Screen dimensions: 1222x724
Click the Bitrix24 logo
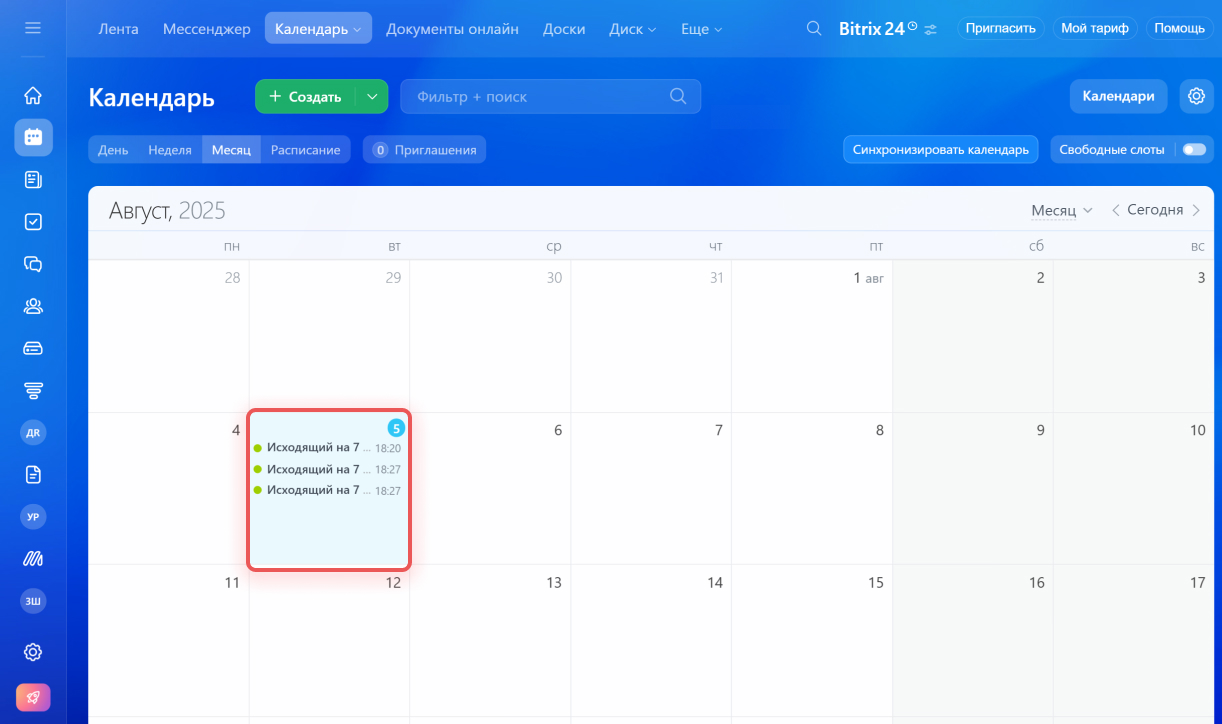pyautogui.click(x=878, y=28)
